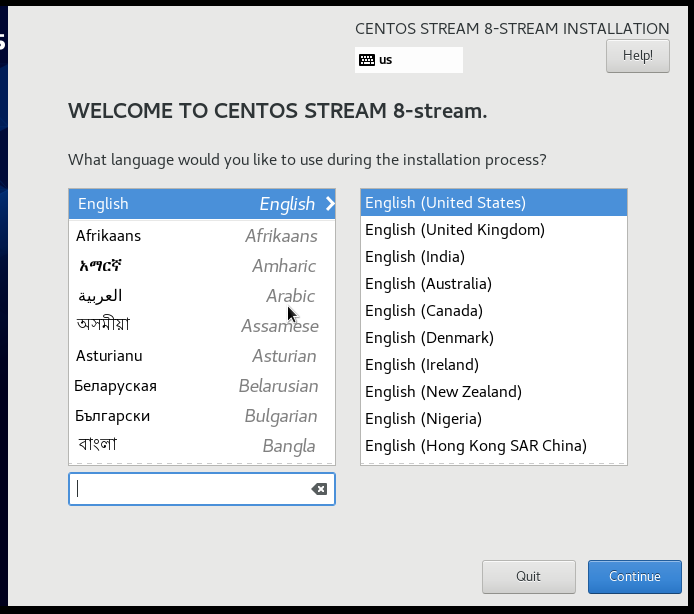Choose English (Nigeria) locale
The height and width of the screenshot is (614, 694).
tap(494, 419)
